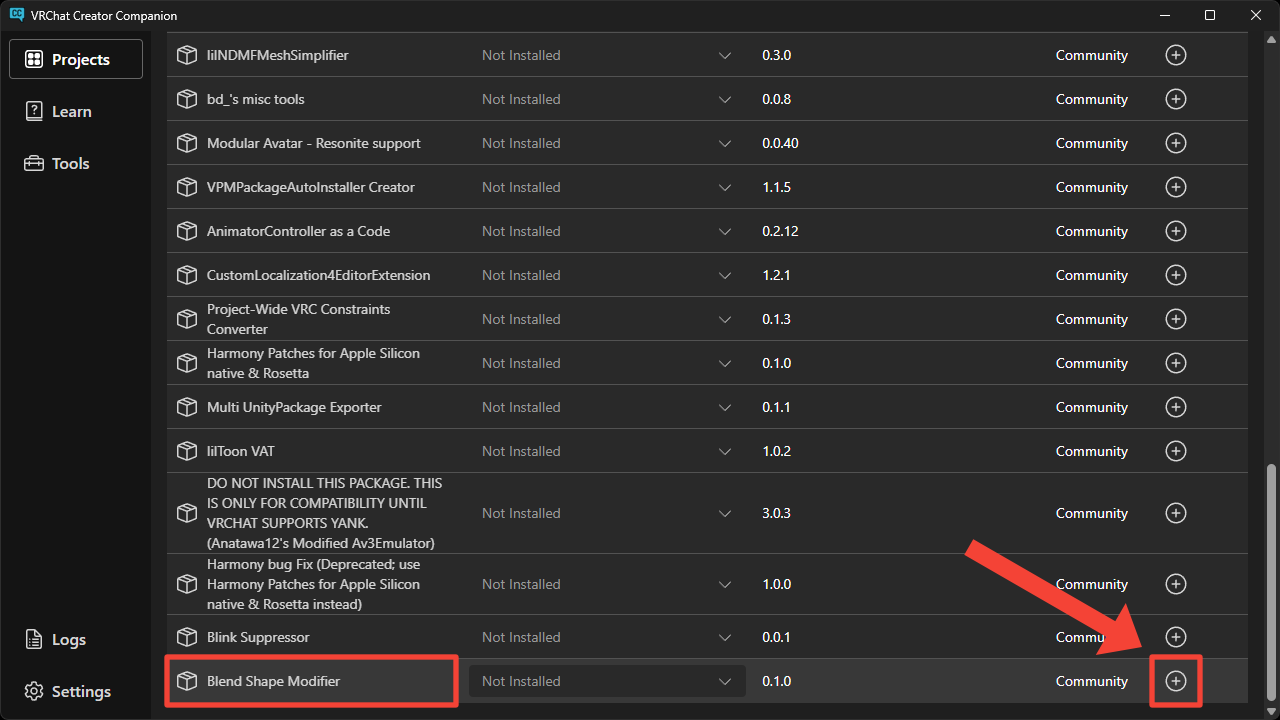Open the Projects tab
Image resolution: width=1280 pixels, height=720 pixels.
click(76, 59)
